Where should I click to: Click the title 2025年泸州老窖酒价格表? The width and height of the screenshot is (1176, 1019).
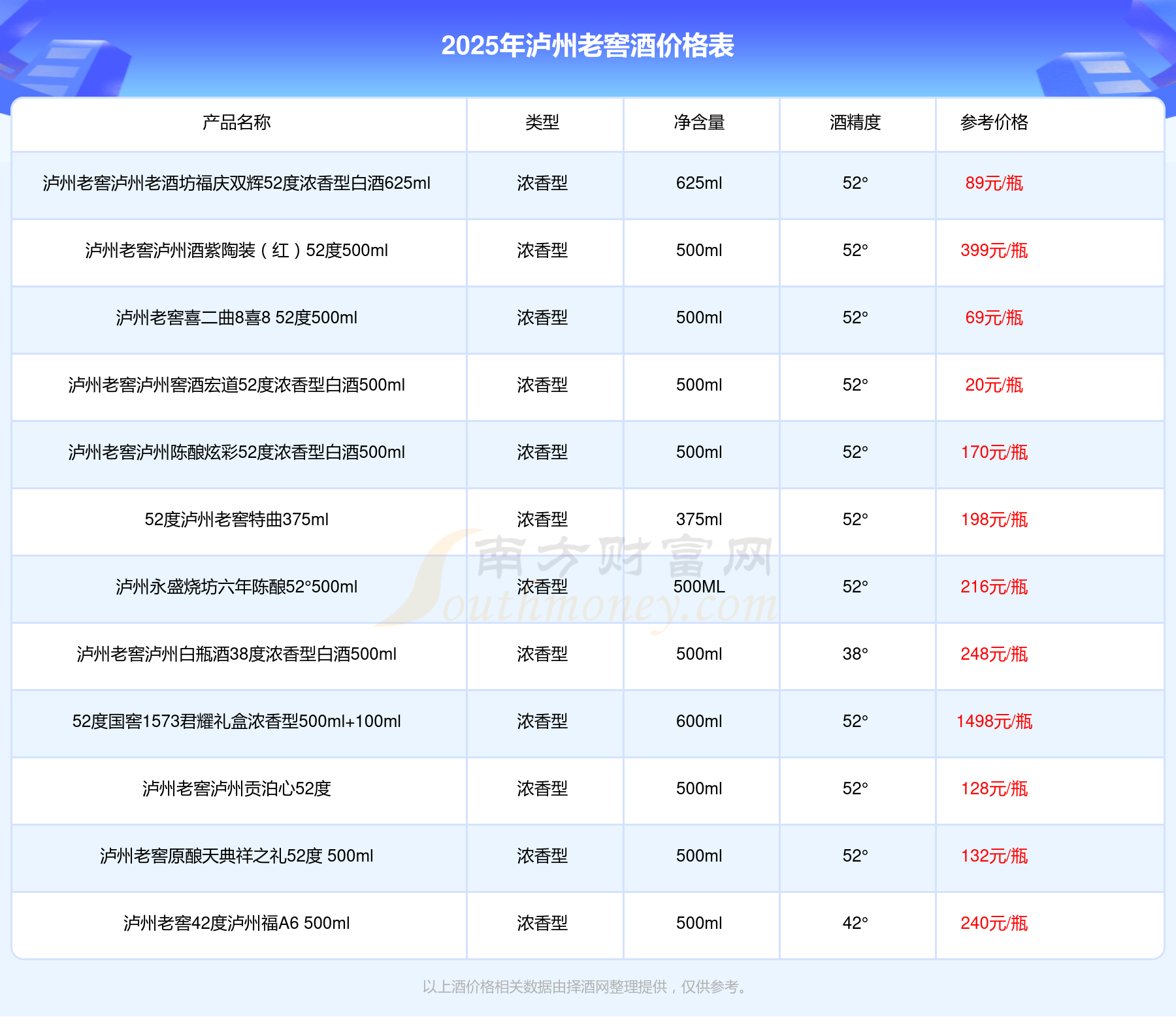pos(587,46)
